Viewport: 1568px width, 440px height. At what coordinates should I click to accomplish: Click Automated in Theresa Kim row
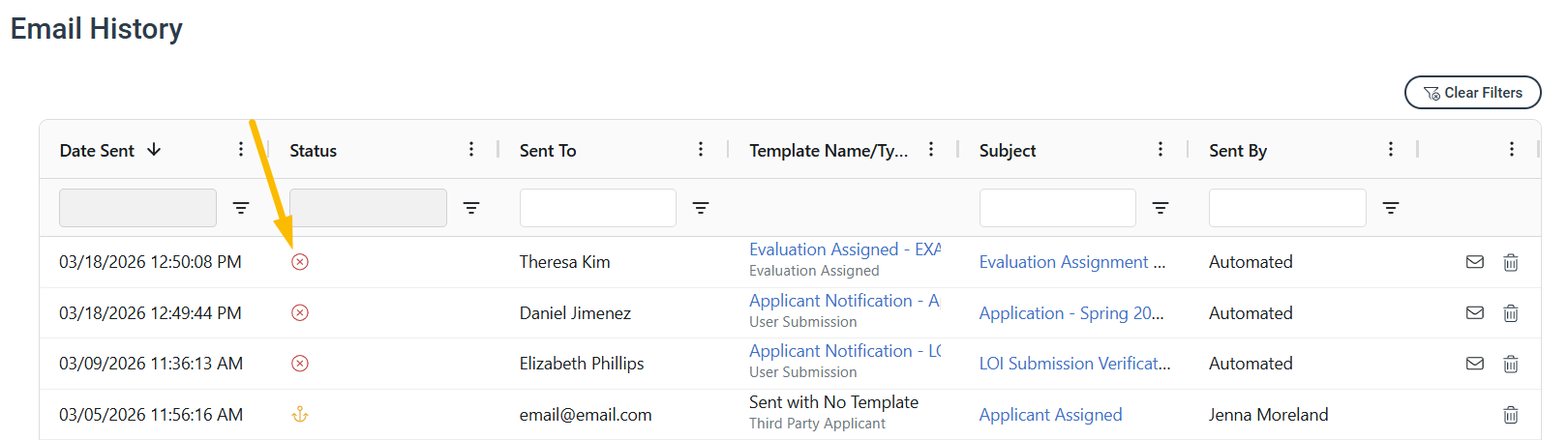(1251, 262)
